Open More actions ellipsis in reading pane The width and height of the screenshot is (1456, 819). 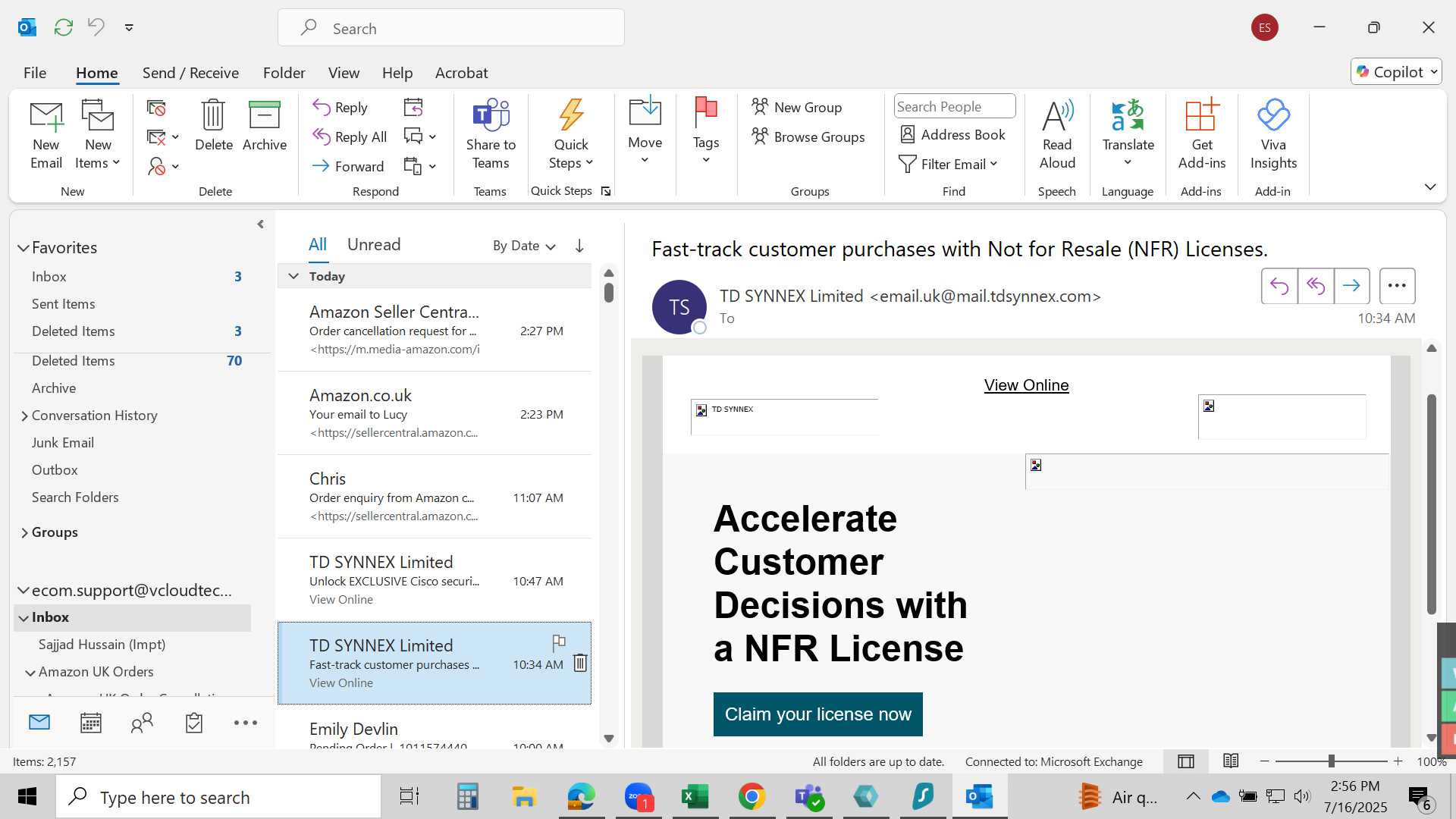[x=1397, y=286]
